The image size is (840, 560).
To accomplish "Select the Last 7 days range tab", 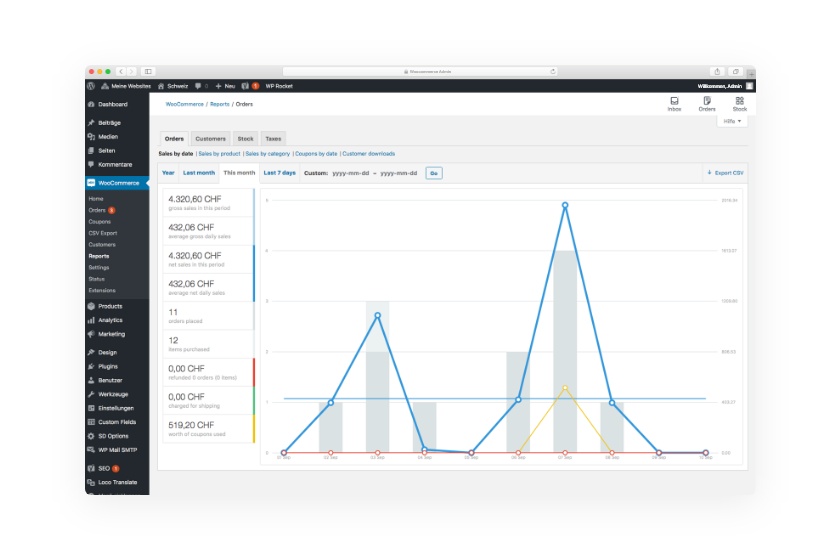I will click(280, 173).
